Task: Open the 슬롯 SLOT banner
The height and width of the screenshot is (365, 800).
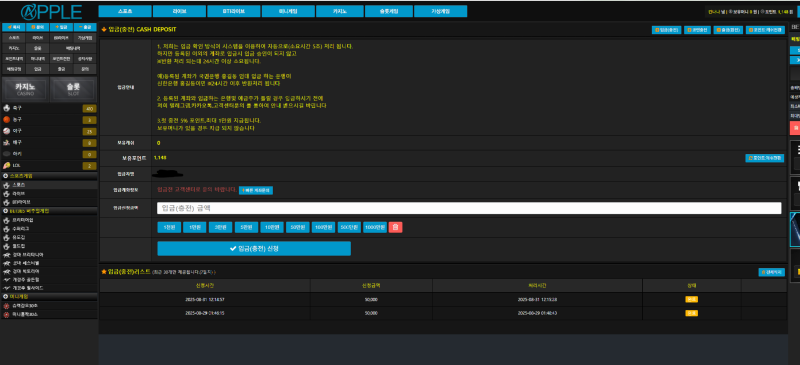Action: coord(72,89)
